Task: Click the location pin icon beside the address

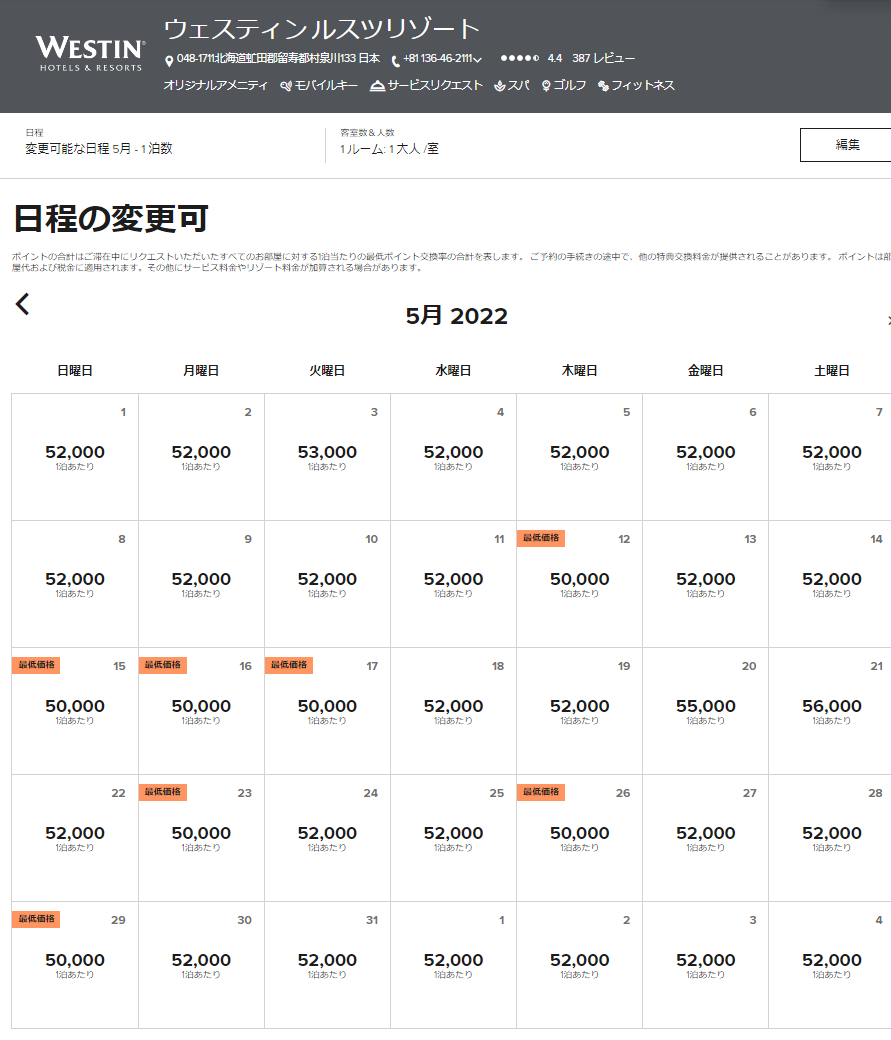Action: click(169, 61)
